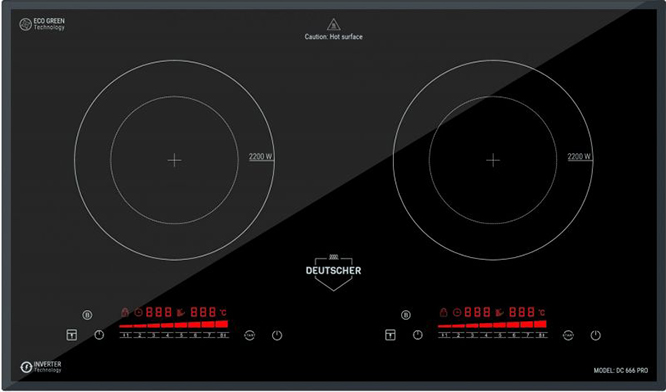Image resolution: width=666 pixels, height=392 pixels.
Task: Tap left zone round dial icon beside T box
Action: pyautogui.click(x=99, y=335)
